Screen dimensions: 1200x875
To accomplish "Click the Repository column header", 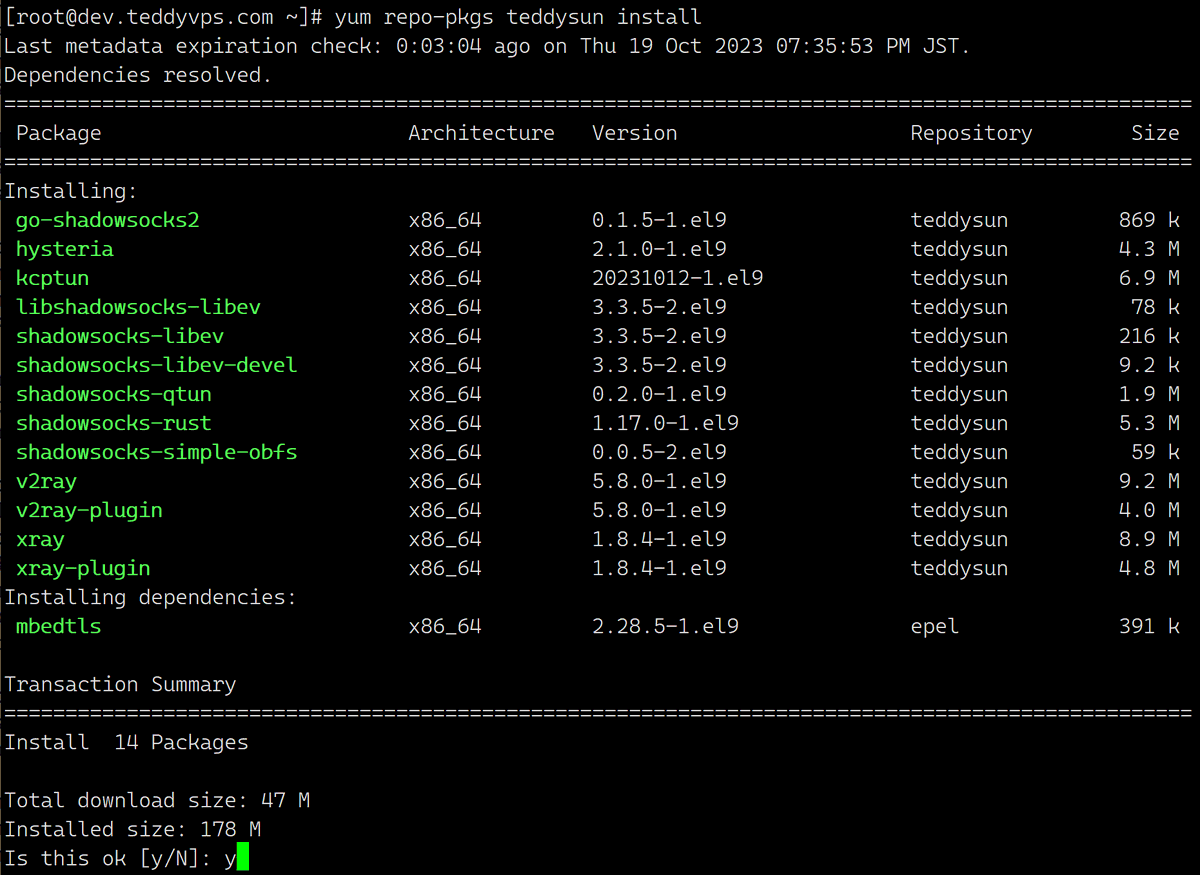I will coord(972,133).
